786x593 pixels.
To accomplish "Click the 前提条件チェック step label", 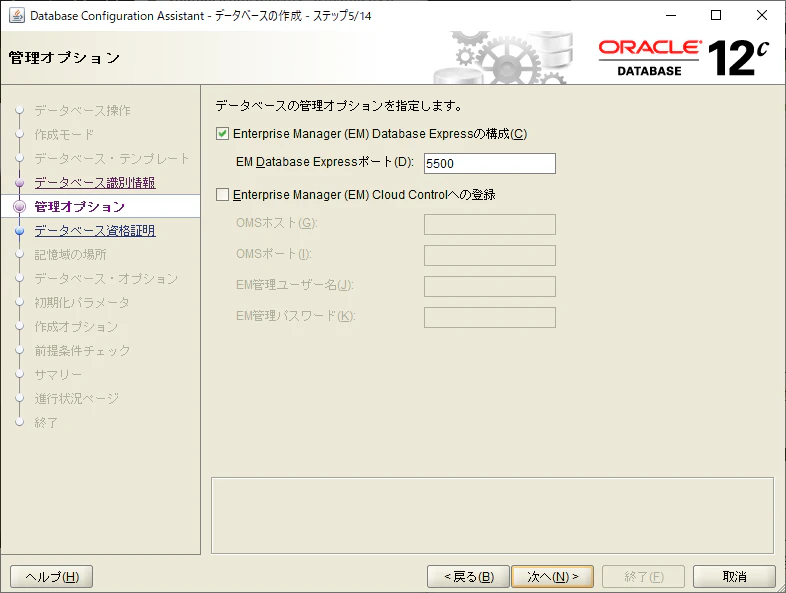I will tap(82, 351).
